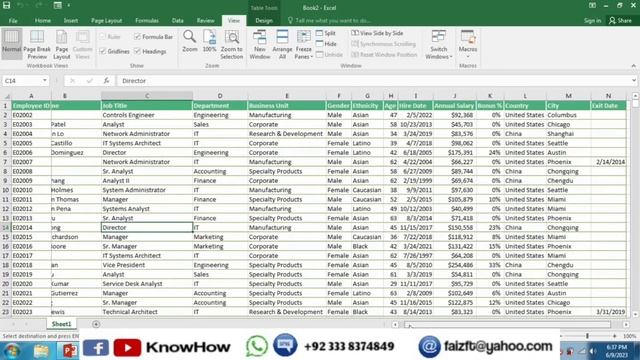Click the volume speaker tray icon

tap(593, 351)
